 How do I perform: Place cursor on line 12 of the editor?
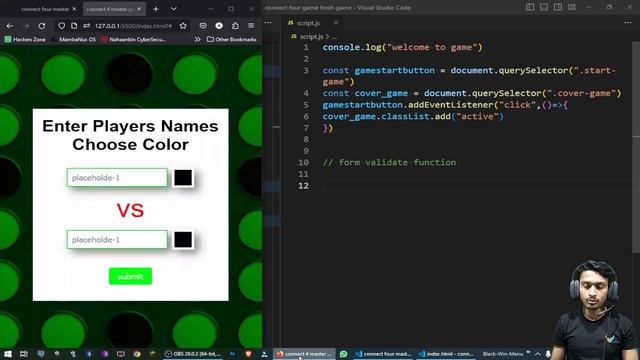476,186
